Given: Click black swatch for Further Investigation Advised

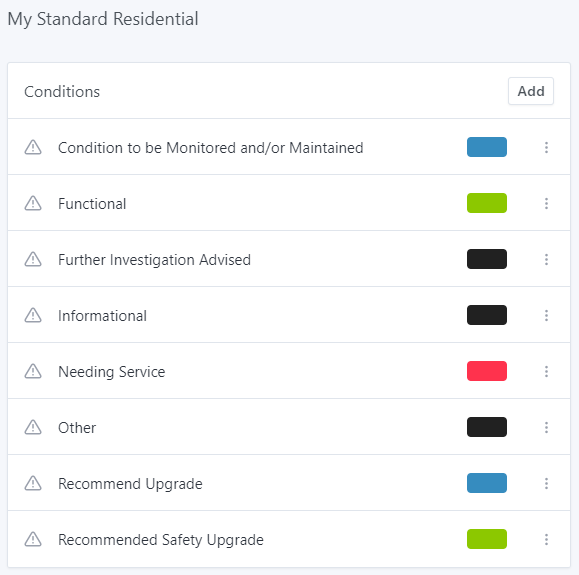Looking at the screenshot, I should point(487,259).
